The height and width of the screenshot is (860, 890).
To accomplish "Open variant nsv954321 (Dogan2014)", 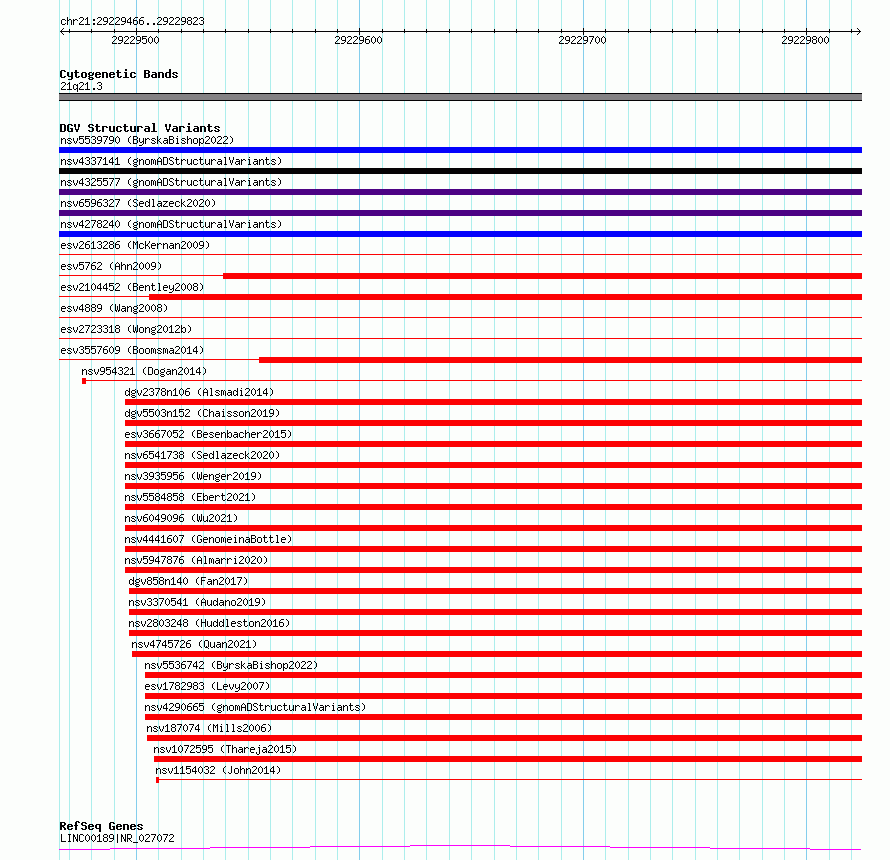I will click(144, 371).
